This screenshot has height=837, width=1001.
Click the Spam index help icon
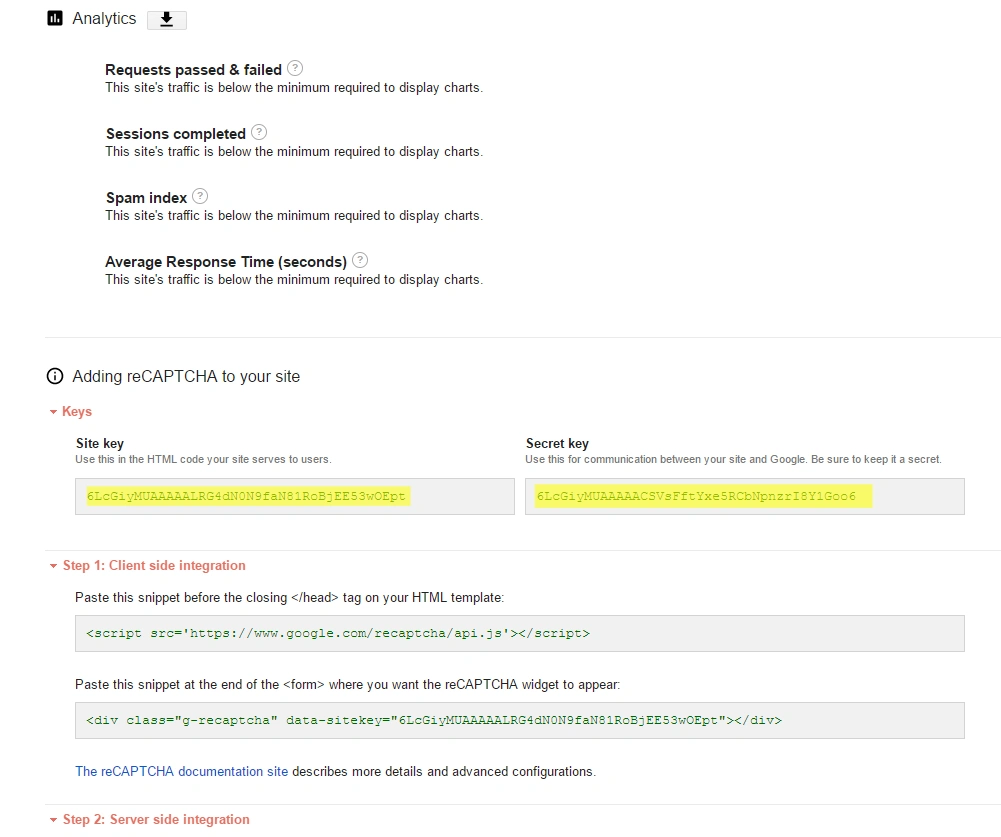(x=200, y=197)
